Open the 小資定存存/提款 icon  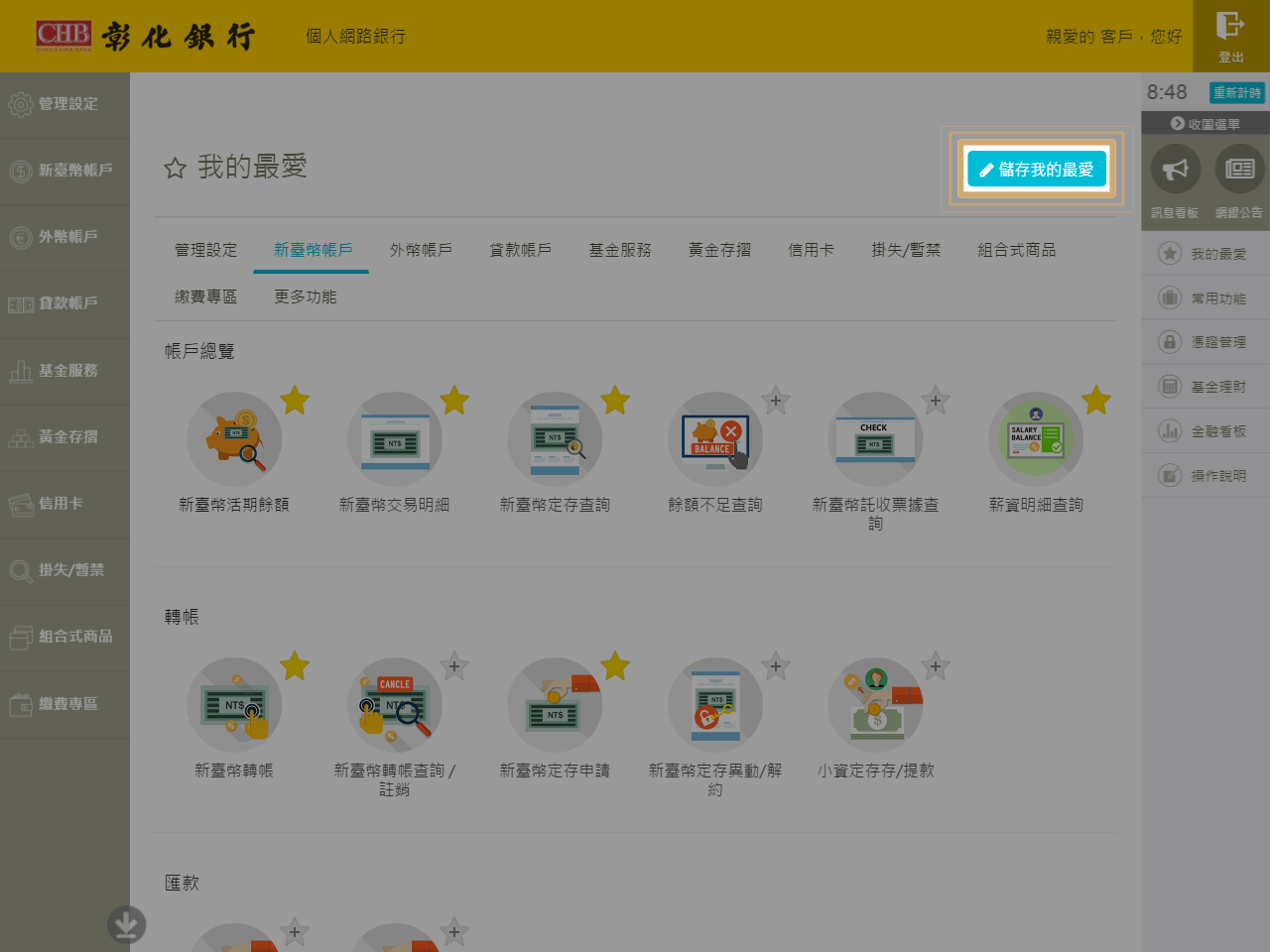pos(875,705)
